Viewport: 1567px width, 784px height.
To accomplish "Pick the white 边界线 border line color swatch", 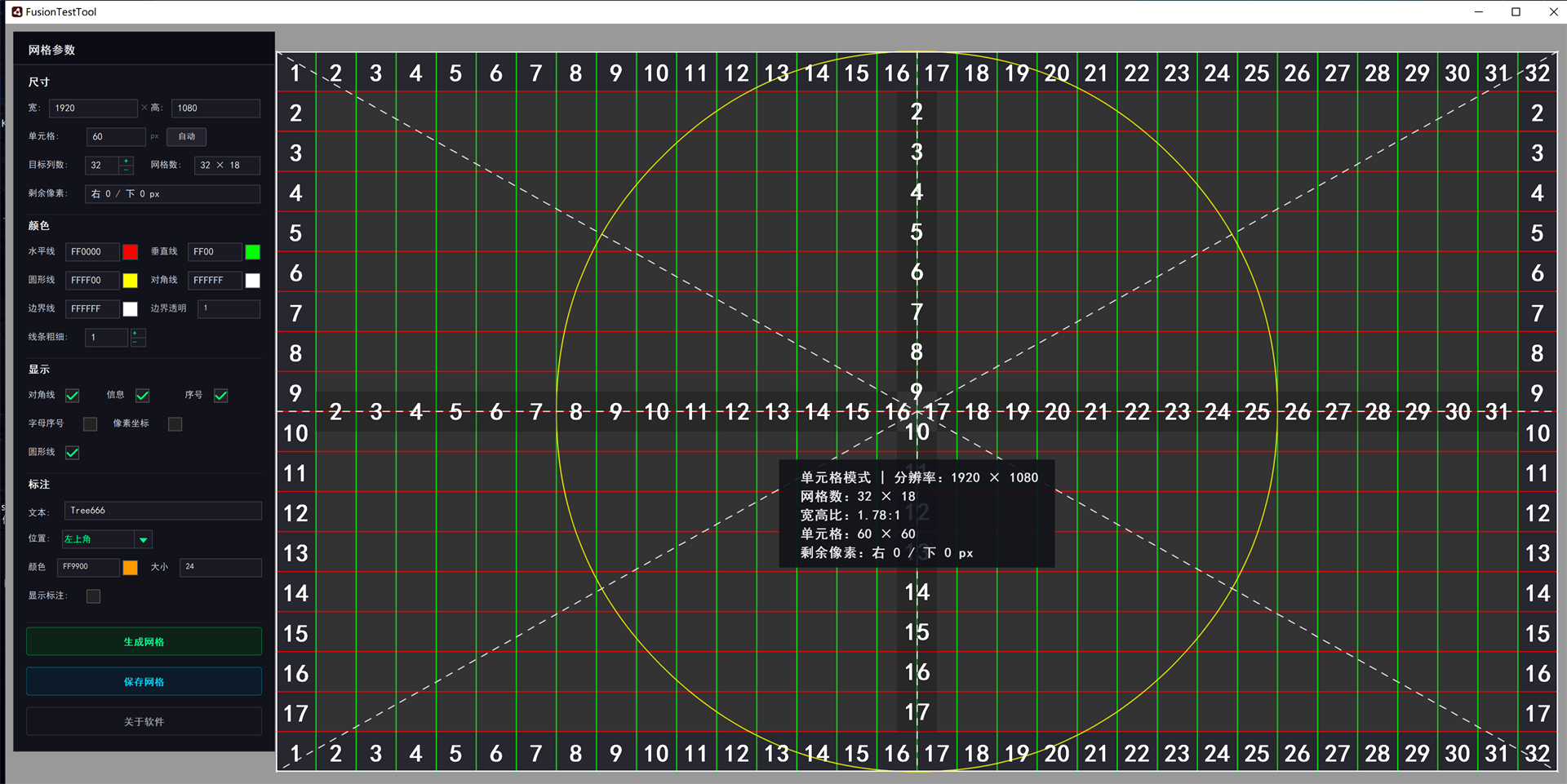I will [x=131, y=309].
